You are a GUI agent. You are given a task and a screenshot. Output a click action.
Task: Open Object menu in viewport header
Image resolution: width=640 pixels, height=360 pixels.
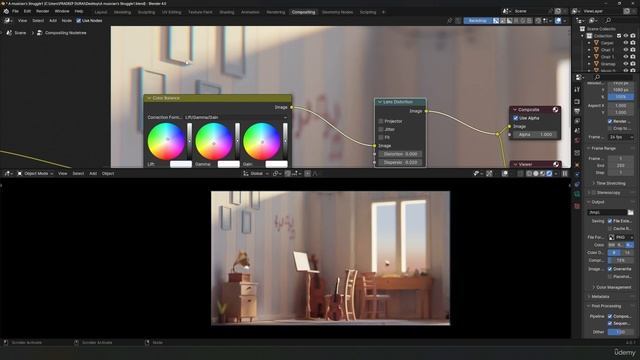click(x=108, y=173)
